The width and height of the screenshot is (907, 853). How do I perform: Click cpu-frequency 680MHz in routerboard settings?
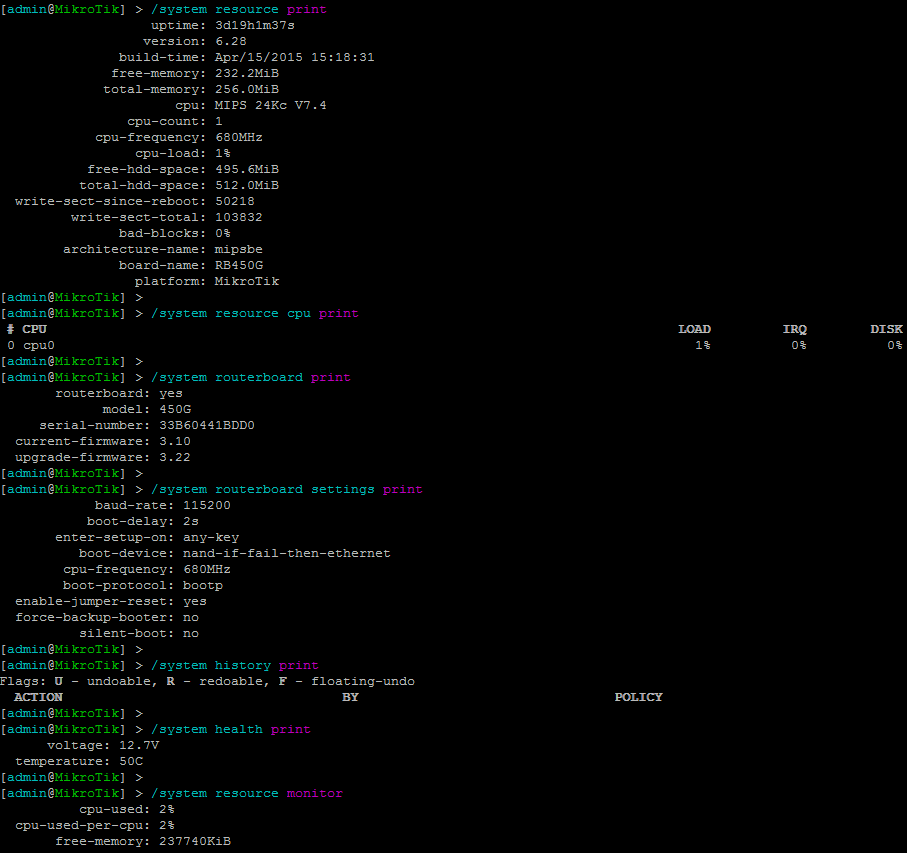coord(207,570)
